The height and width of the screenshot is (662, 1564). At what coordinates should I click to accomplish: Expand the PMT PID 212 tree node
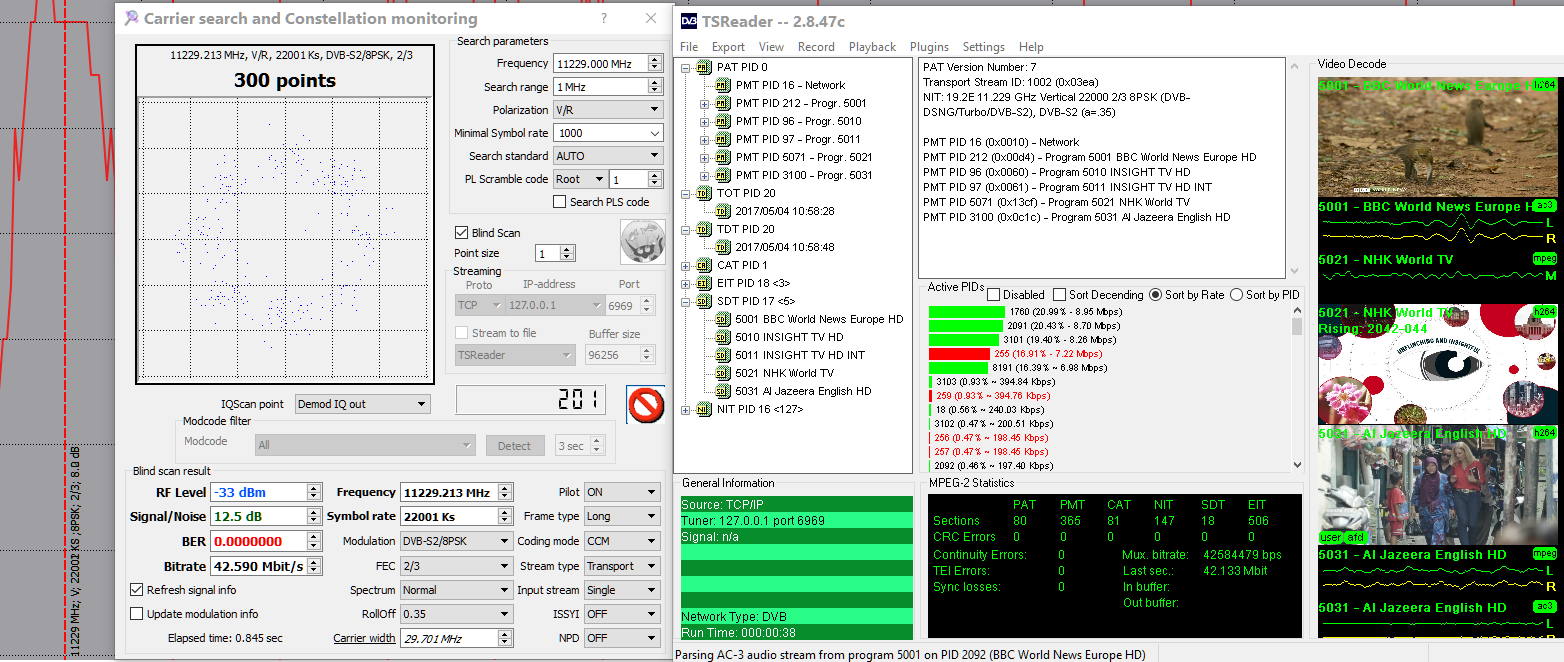pos(704,103)
